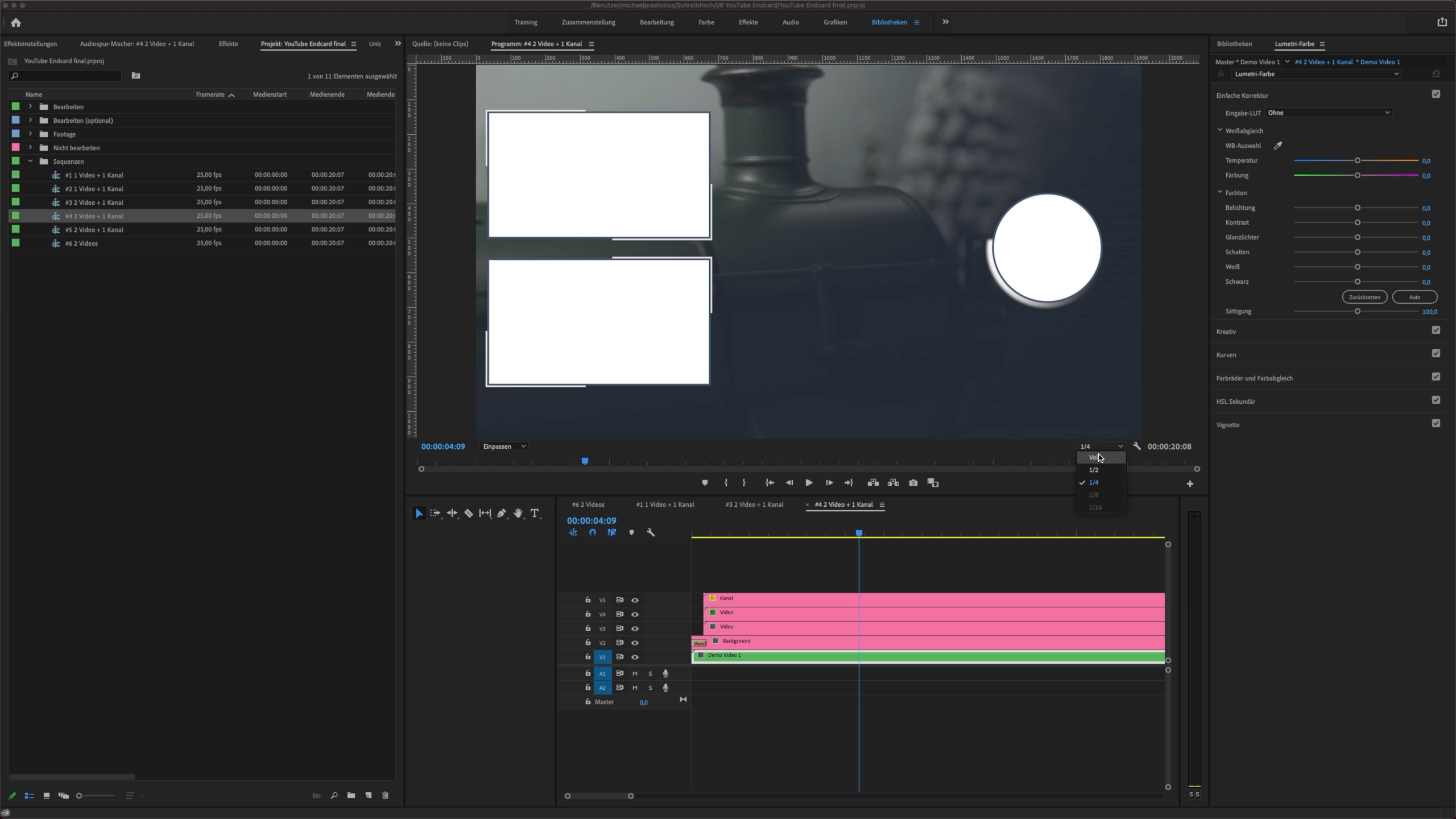Select the Razor tool
Viewport: 1456px width, 819px height.
(469, 514)
